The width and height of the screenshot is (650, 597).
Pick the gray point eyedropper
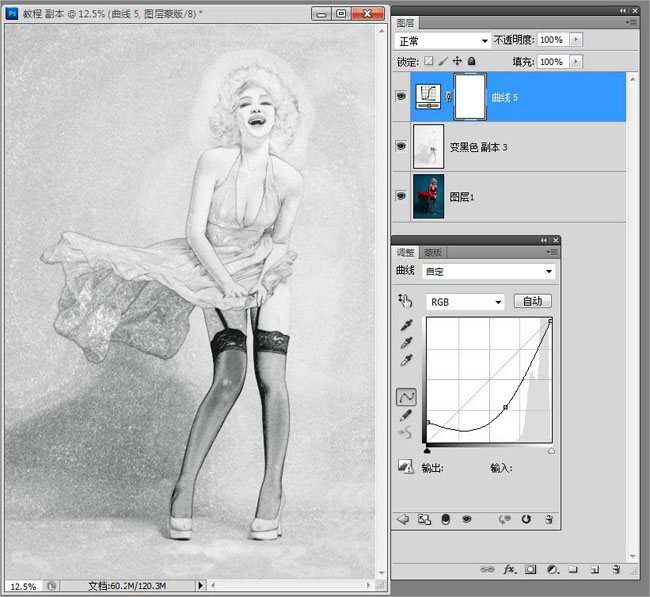pos(407,342)
